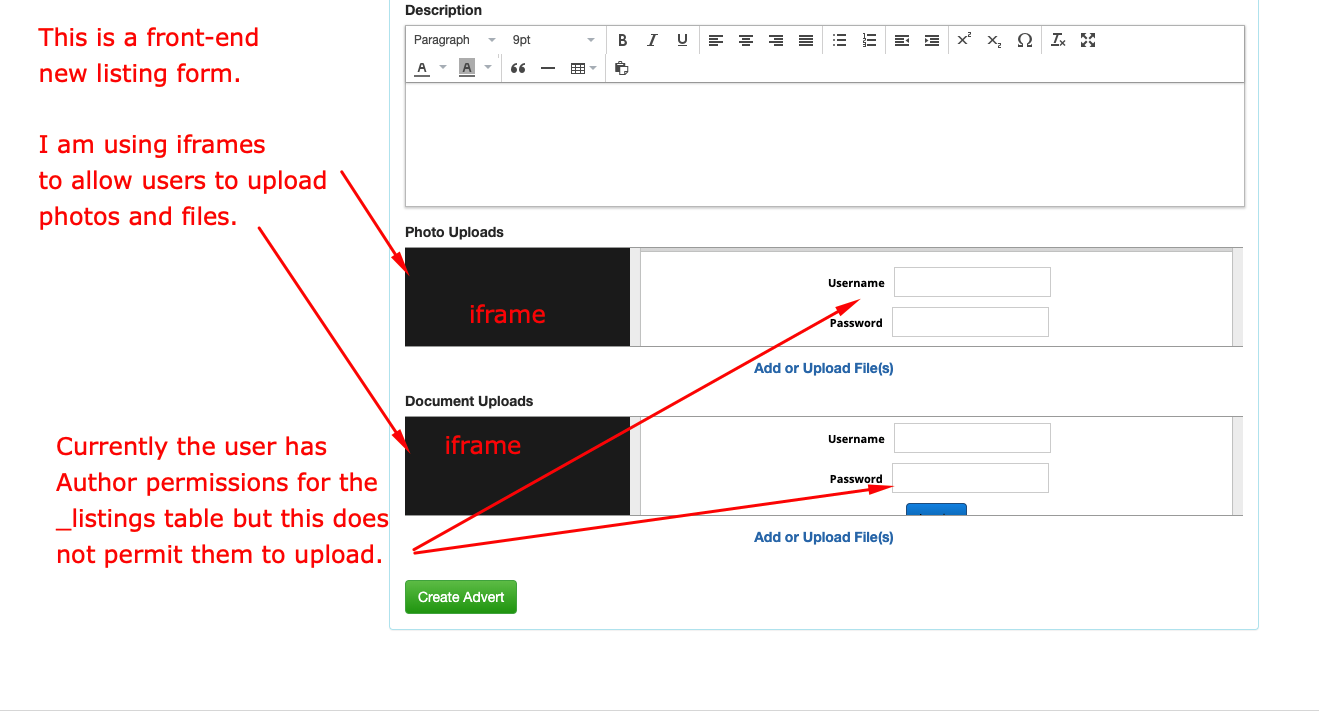The width and height of the screenshot is (1319, 724).
Task: Clear formatting from selected text
Action: pos(1058,40)
